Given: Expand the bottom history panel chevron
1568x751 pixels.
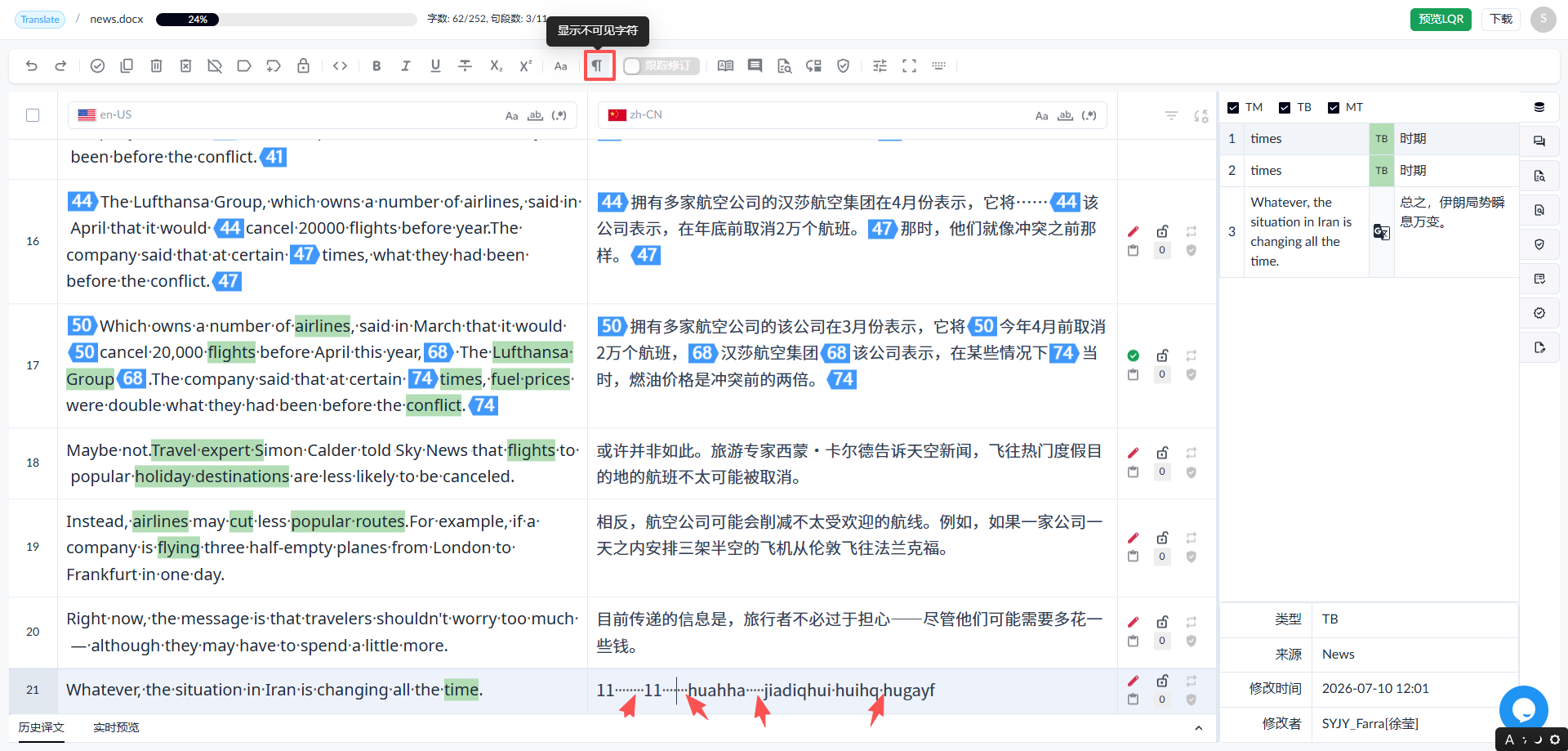Looking at the screenshot, I should tap(1198, 728).
